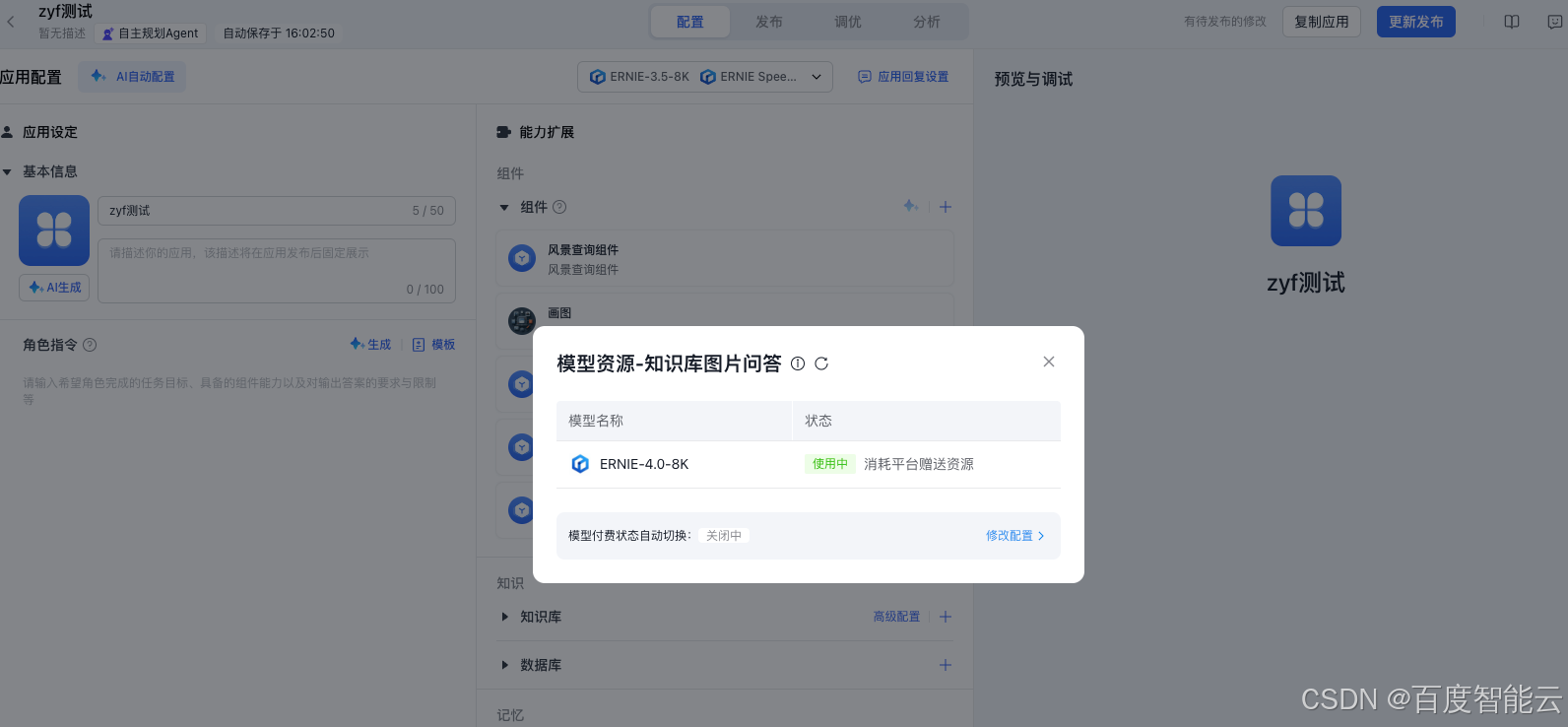Click the 复制应用 button
Screen dimensions: 1568x727
(1322, 22)
